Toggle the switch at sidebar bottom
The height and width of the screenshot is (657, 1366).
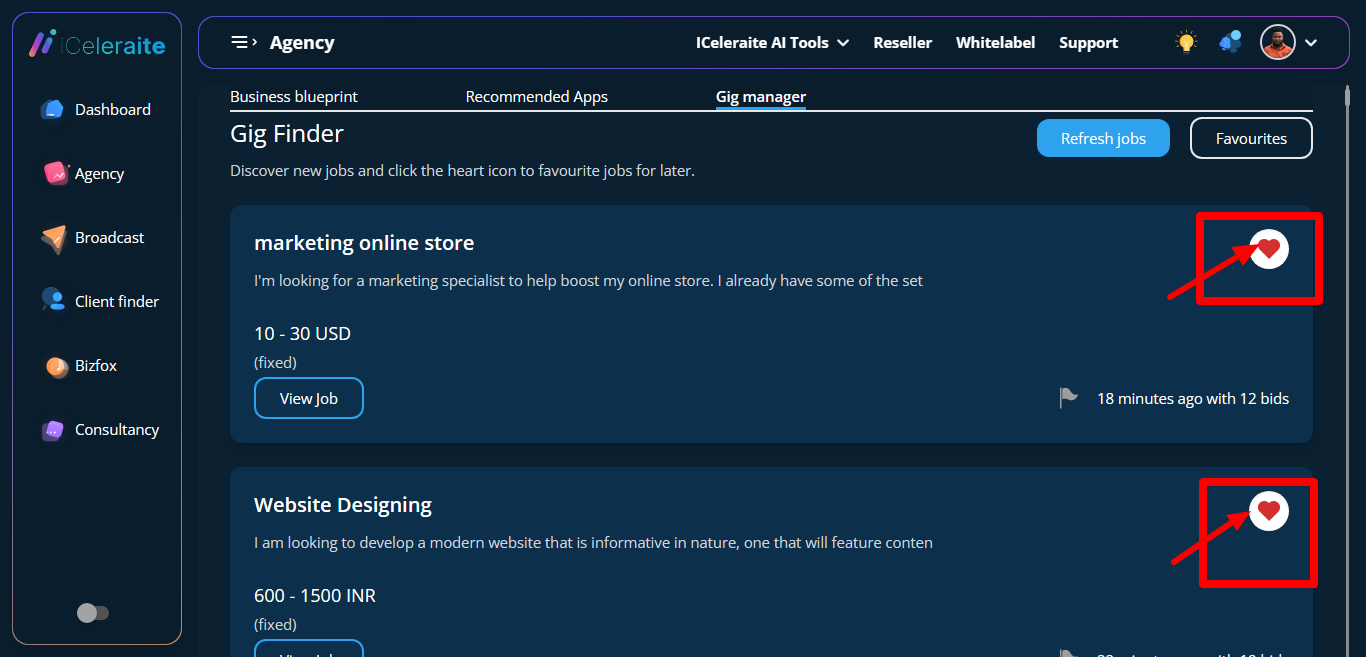pos(93,613)
